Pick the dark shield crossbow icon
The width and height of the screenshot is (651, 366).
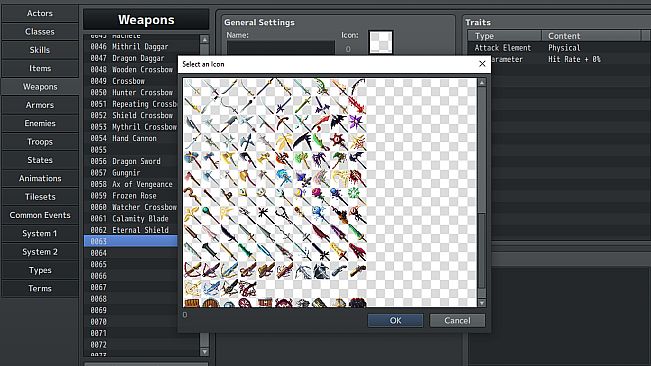coord(321,270)
